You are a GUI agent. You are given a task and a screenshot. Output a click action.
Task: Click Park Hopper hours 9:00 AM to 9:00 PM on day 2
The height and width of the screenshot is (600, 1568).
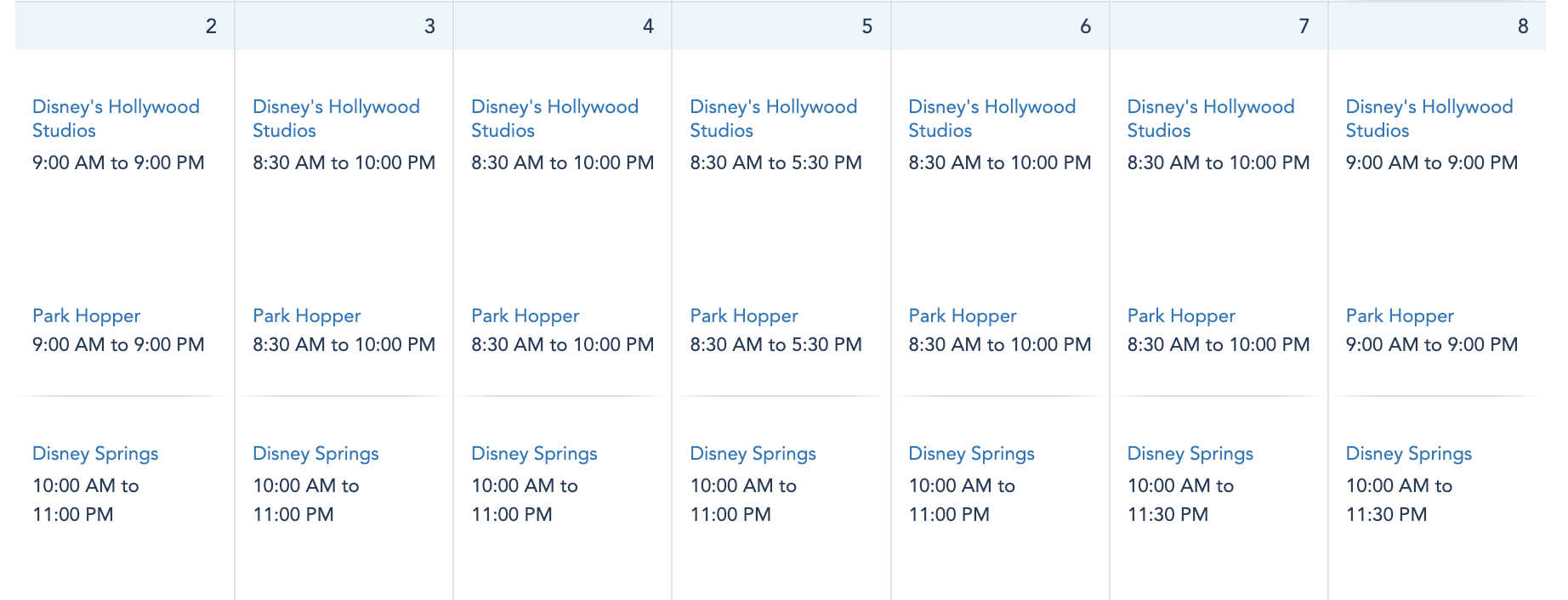118,344
